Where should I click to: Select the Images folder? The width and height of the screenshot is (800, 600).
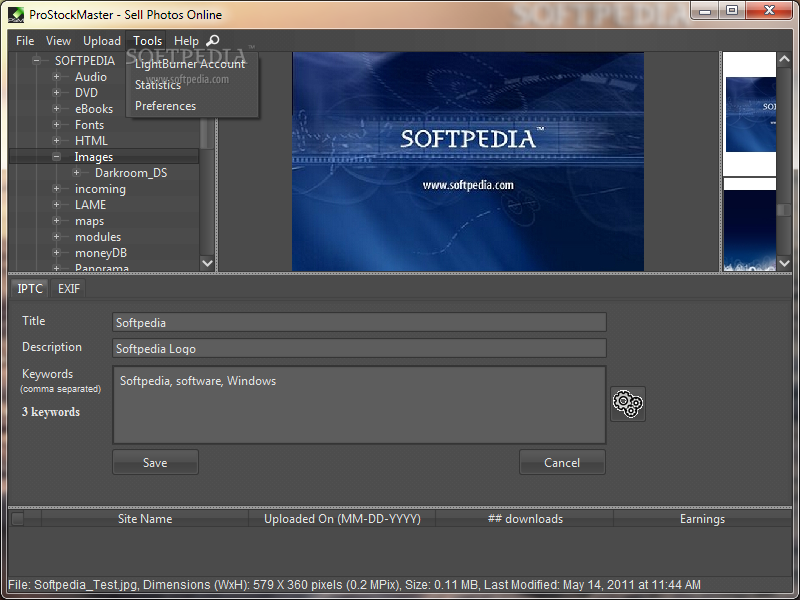tap(94, 157)
